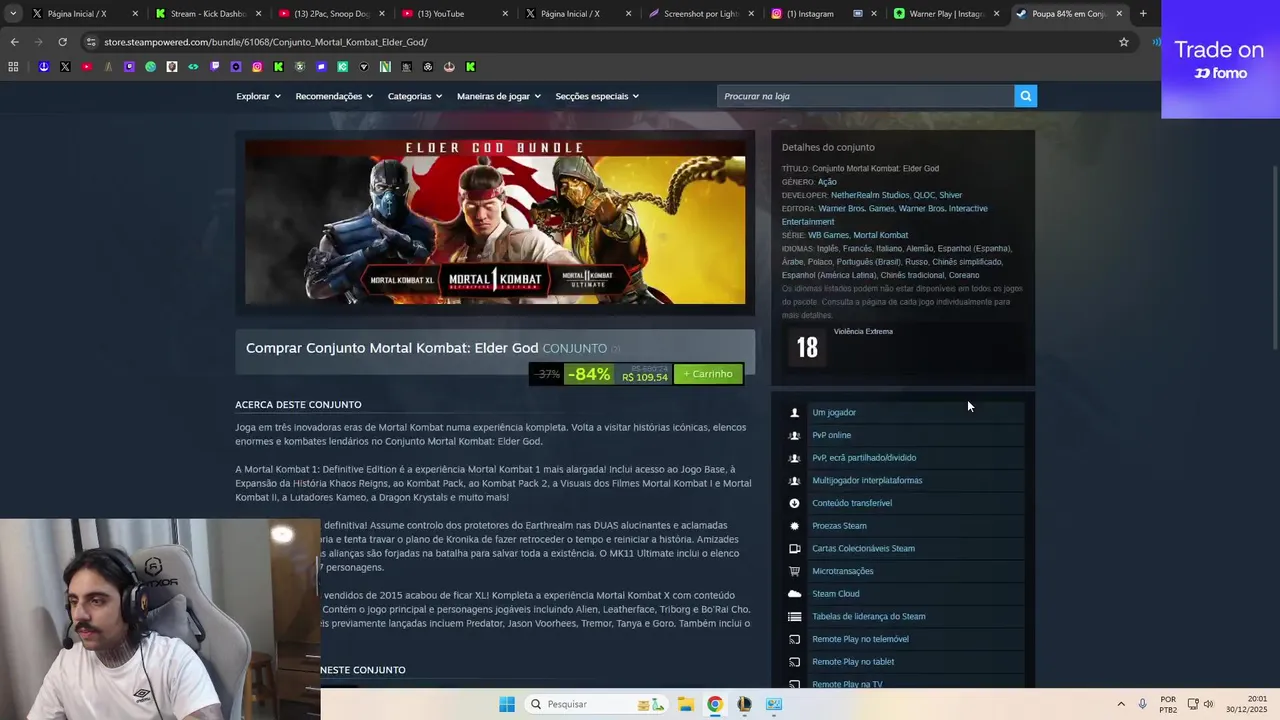Click the Microtransações cart icon

pyautogui.click(x=795, y=571)
